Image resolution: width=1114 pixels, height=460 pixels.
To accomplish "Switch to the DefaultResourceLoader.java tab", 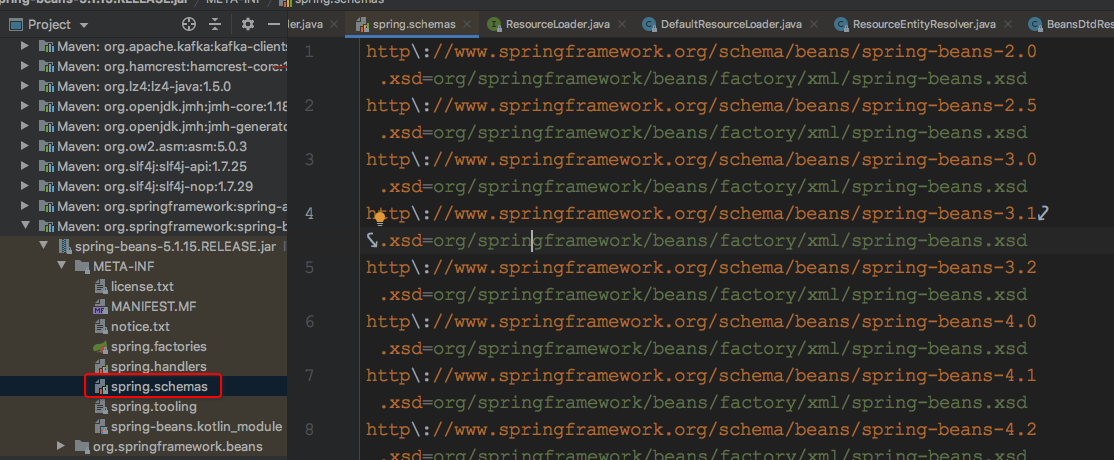I will click(x=731, y=24).
